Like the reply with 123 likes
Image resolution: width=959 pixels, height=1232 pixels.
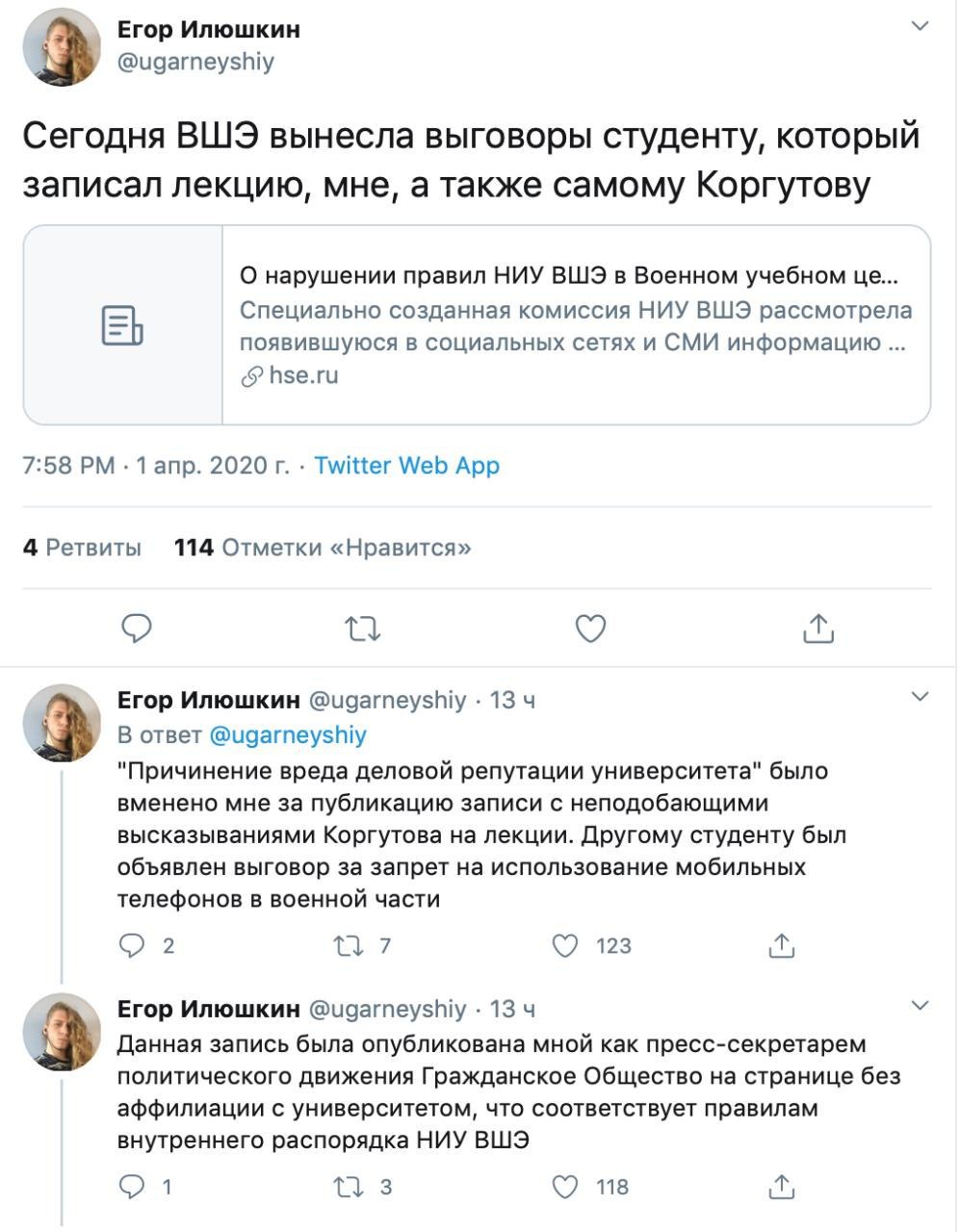pos(565,946)
